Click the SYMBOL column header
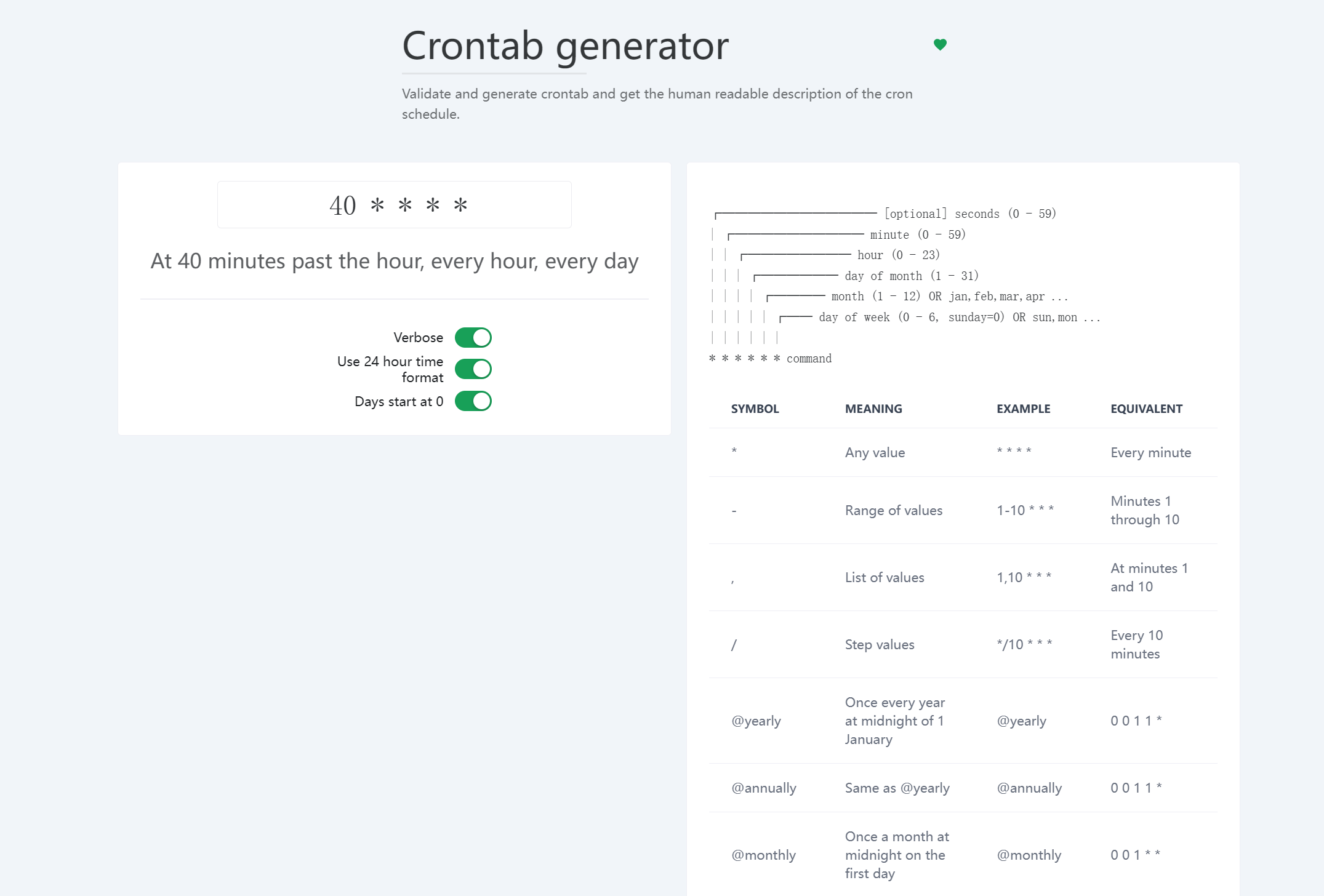 (x=755, y=409)
